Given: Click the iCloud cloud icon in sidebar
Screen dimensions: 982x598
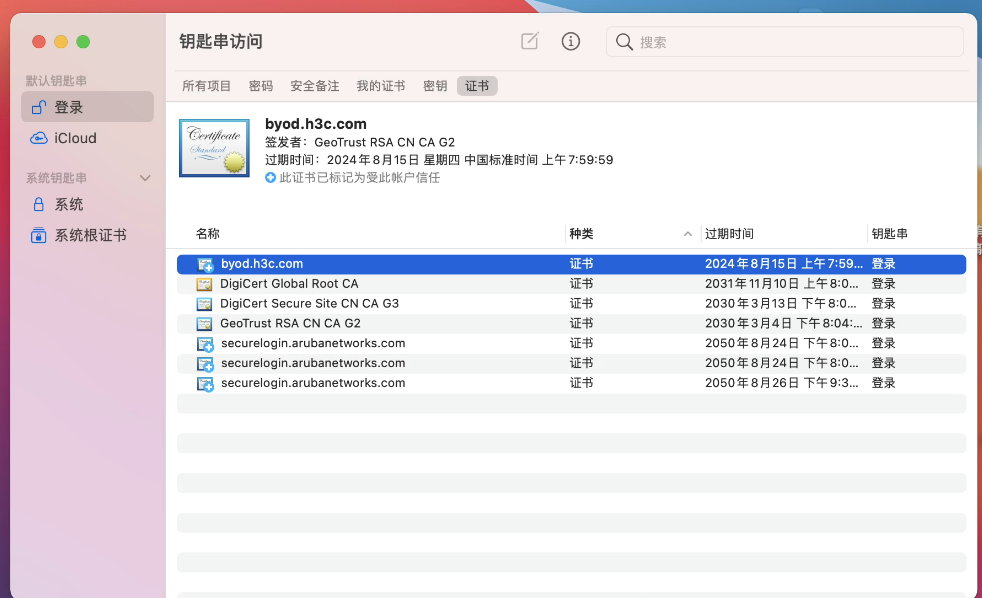Looking at the screenshot, I should point(39,138).
